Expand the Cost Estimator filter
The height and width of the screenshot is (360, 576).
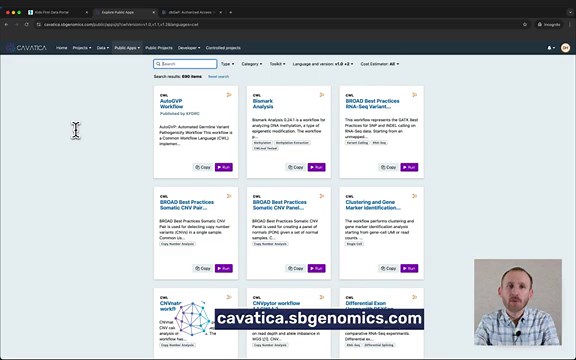pos(379,64)
